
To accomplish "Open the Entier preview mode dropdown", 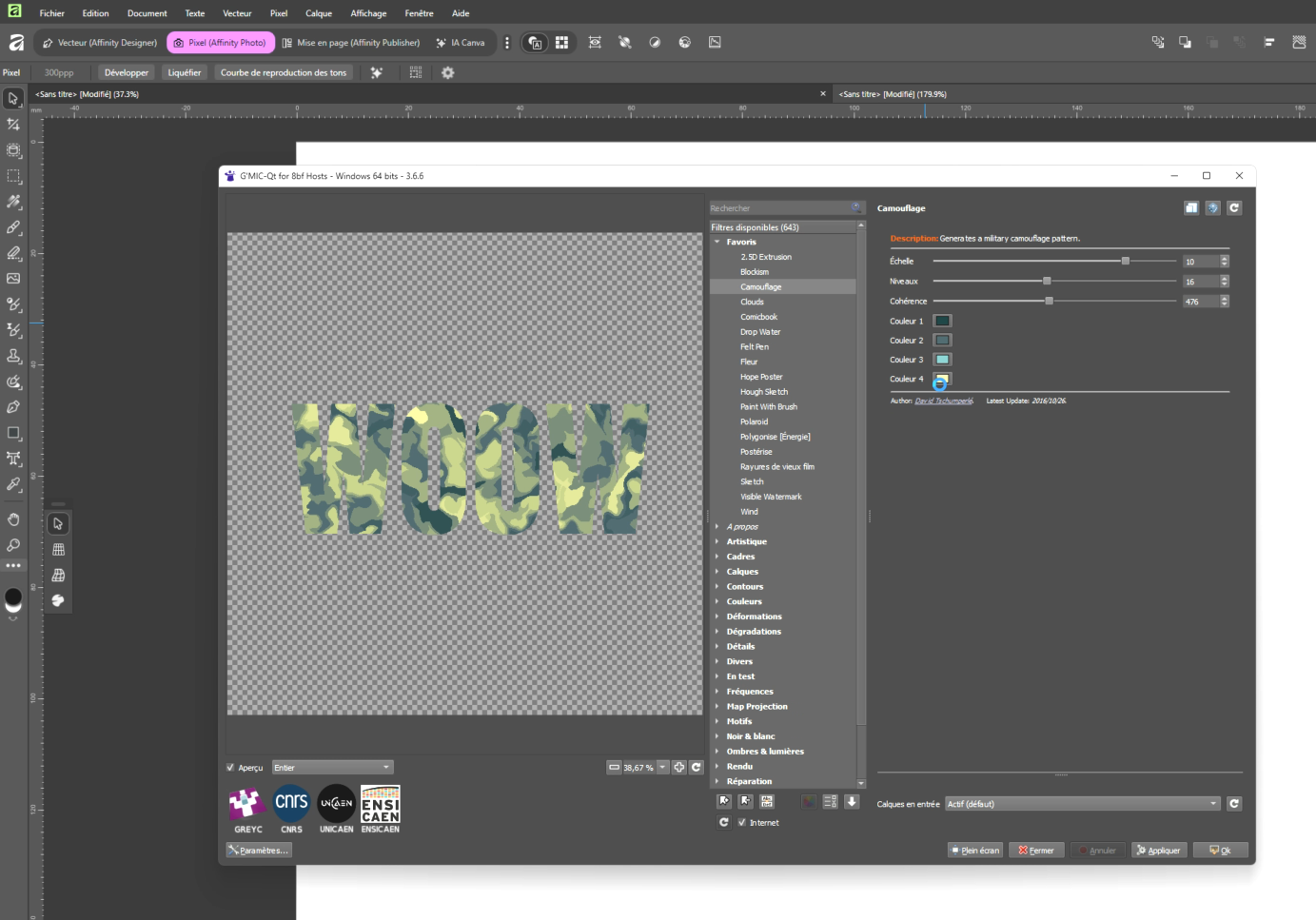I will pos(332,768).
